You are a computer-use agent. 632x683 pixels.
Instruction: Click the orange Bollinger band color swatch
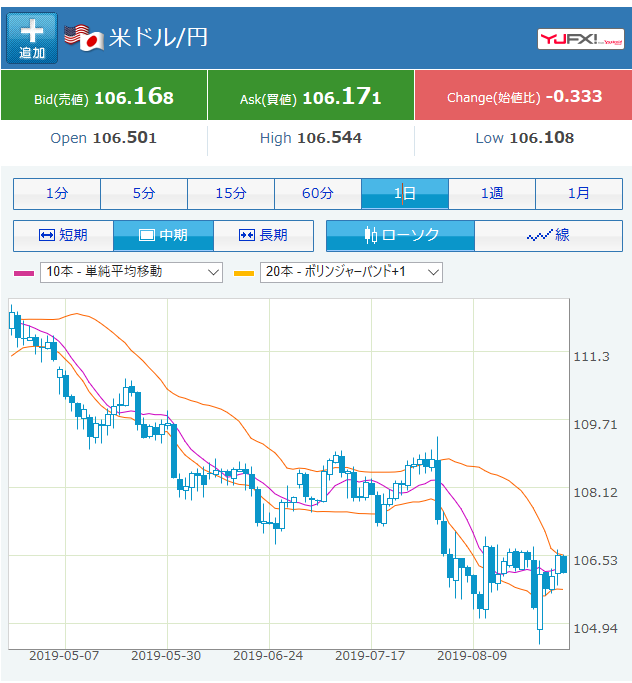click(243, 272)
